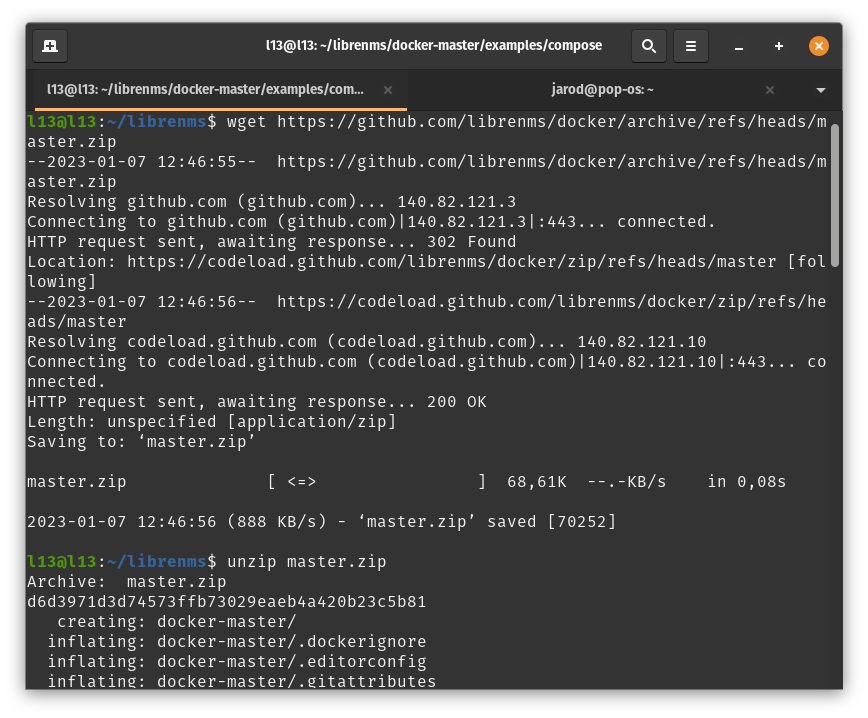
Task: Click 'Length: unspecified [application/zip]' line
Action: click(x=212, y=422)
